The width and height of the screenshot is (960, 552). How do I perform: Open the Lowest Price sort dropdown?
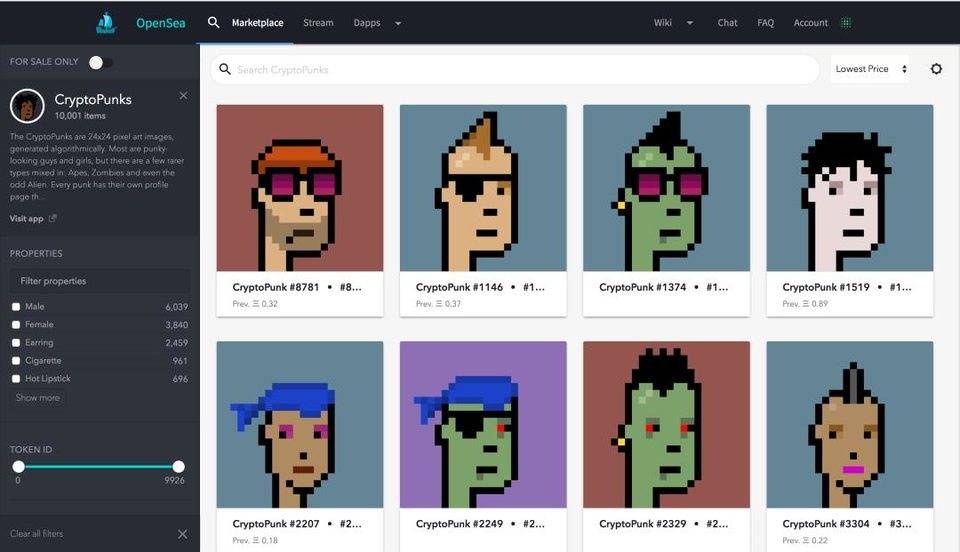[872, 69]
